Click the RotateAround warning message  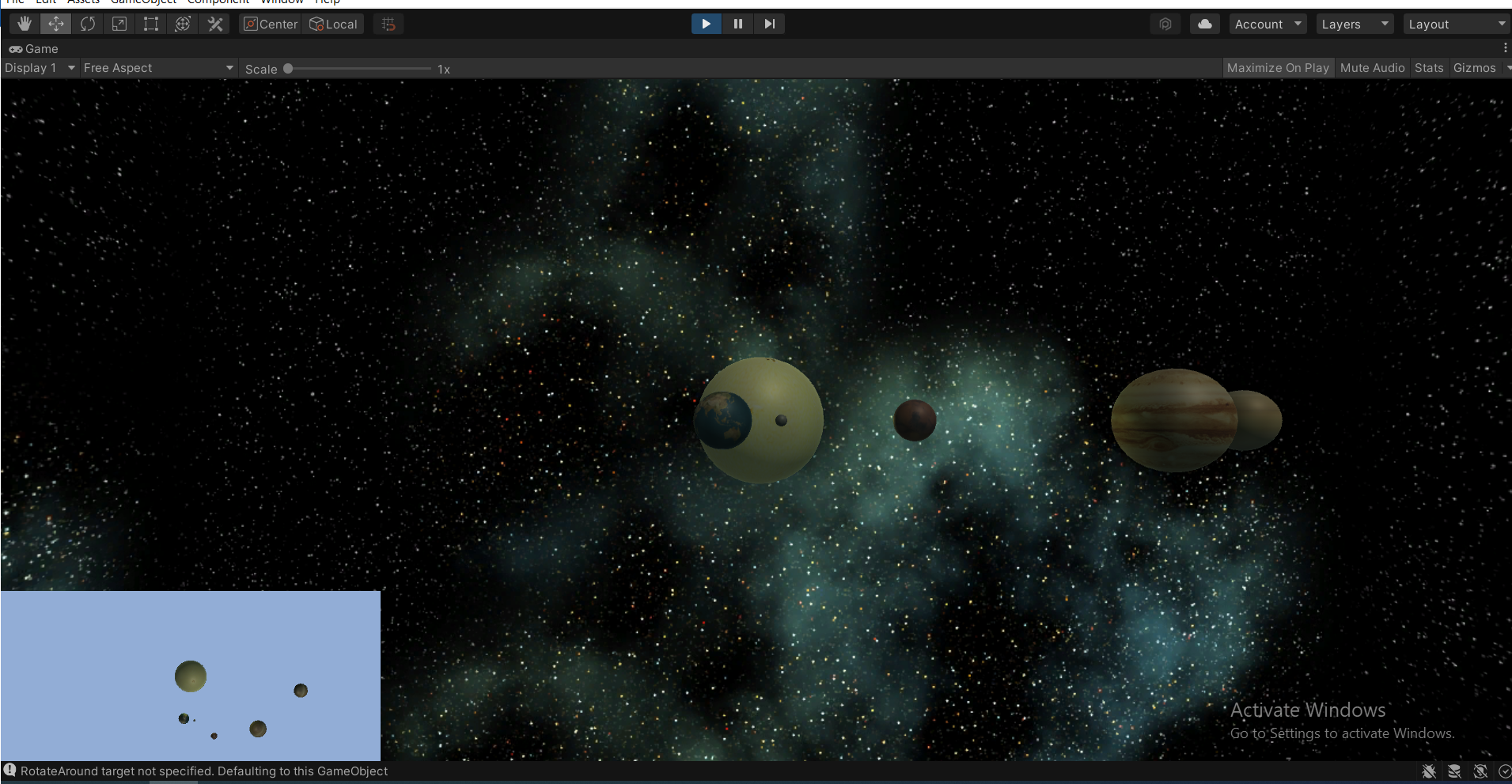204,771
